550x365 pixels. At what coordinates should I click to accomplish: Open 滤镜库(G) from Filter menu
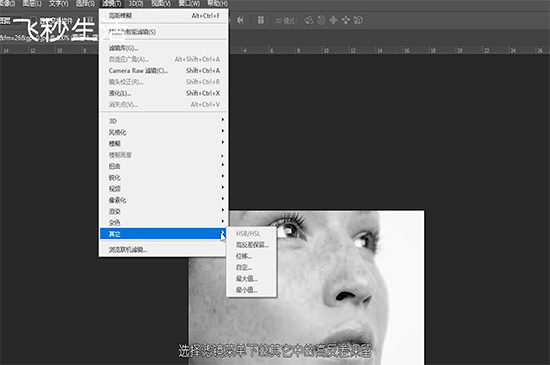pos(163,48)
